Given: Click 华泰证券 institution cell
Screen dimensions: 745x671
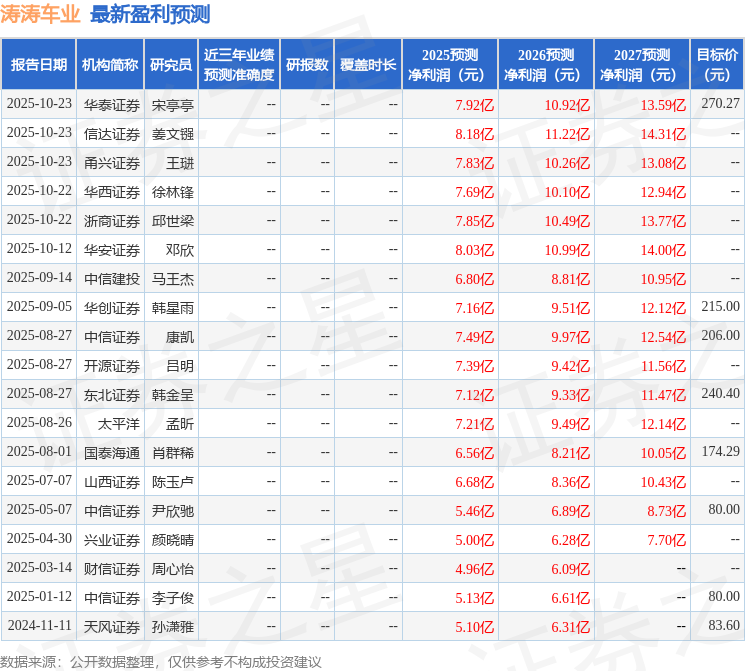Looking at the screenshot, I should 112,105.
